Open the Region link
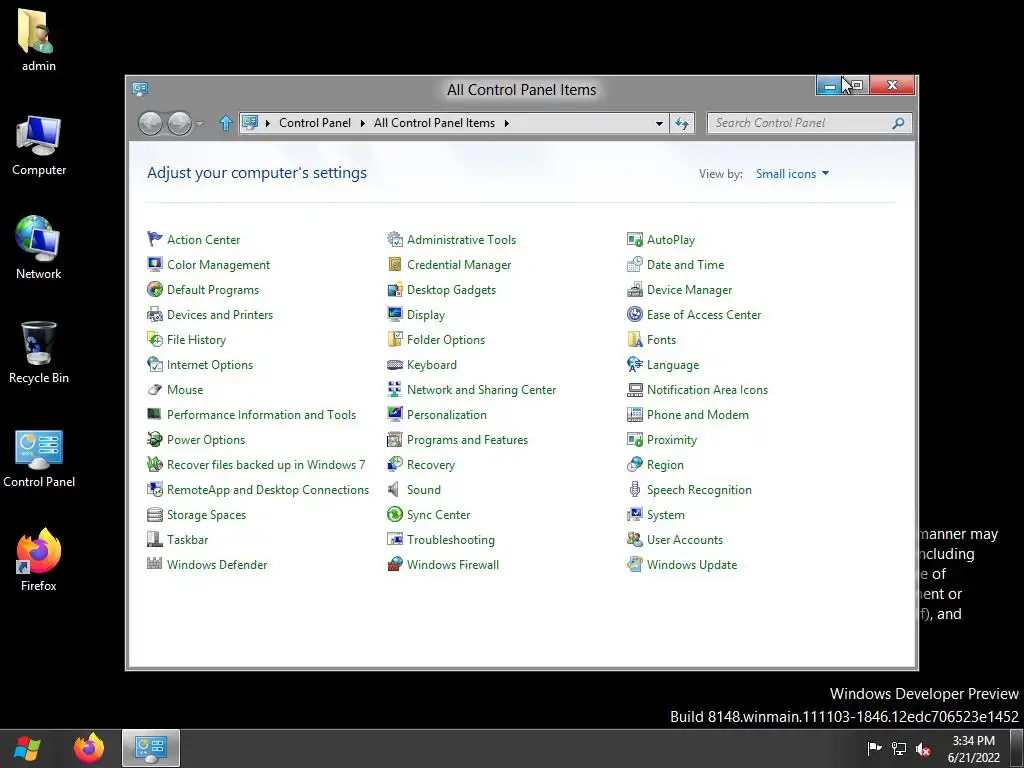This screenshot has height=768, width=1024. [665, 465]
